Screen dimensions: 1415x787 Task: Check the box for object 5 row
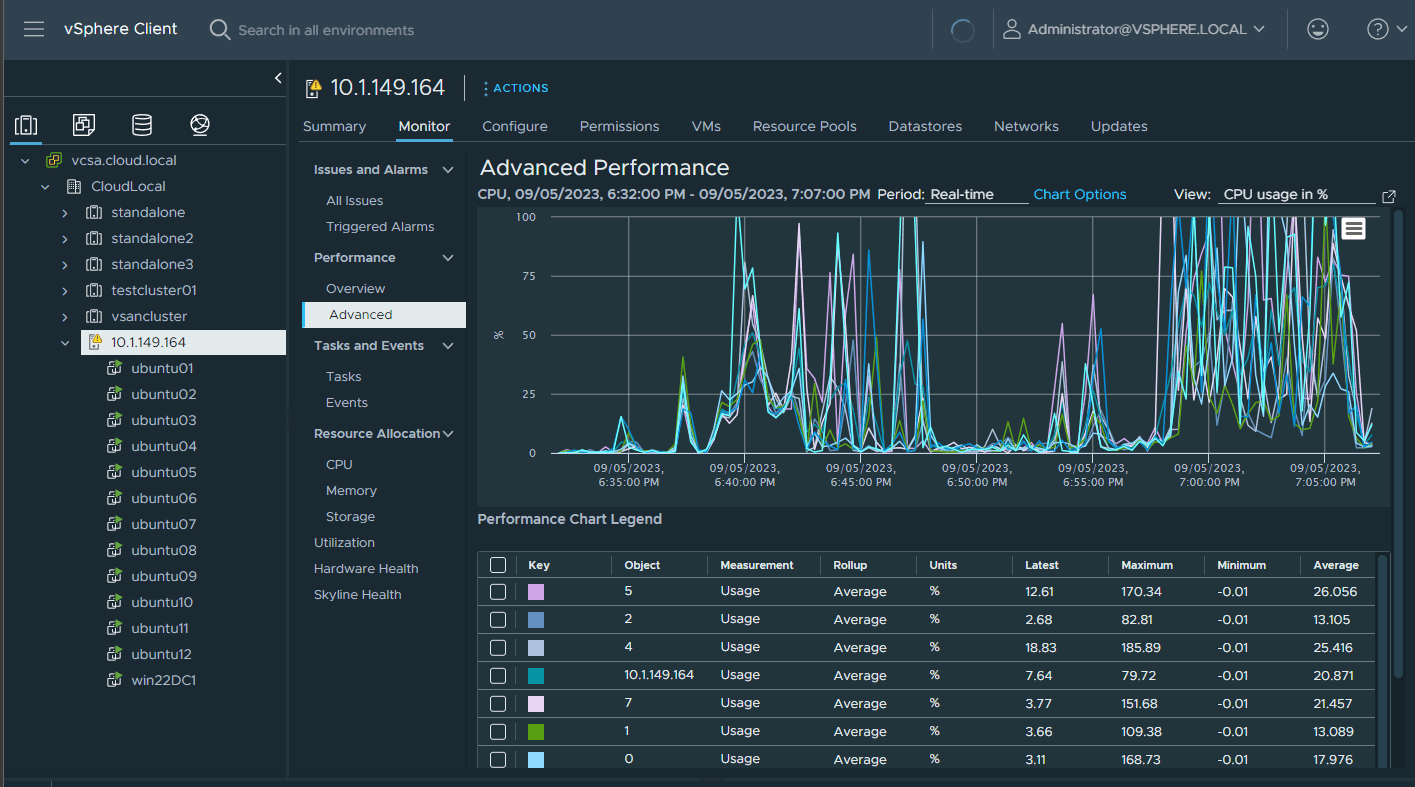click(498, 592)
